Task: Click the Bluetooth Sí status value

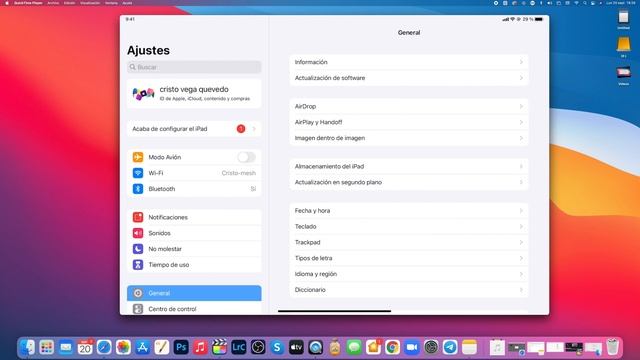Action: (x=253, y=189)
